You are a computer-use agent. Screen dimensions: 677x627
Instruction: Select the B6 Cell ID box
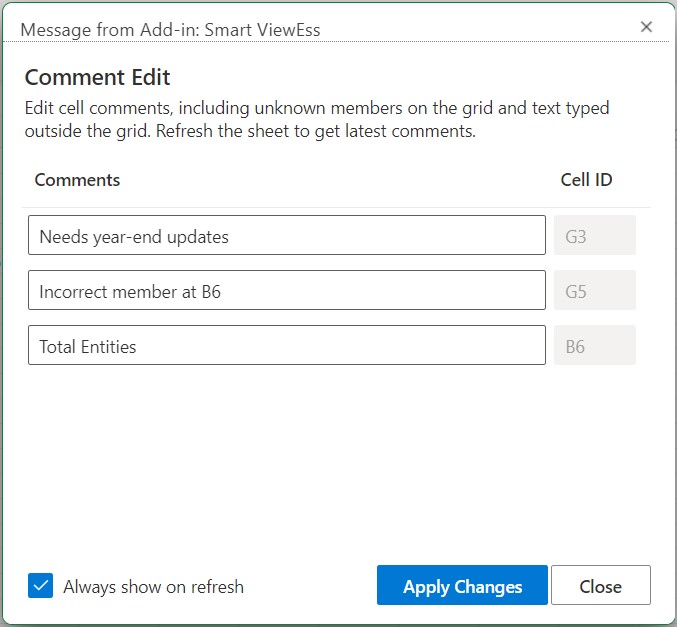595,346
